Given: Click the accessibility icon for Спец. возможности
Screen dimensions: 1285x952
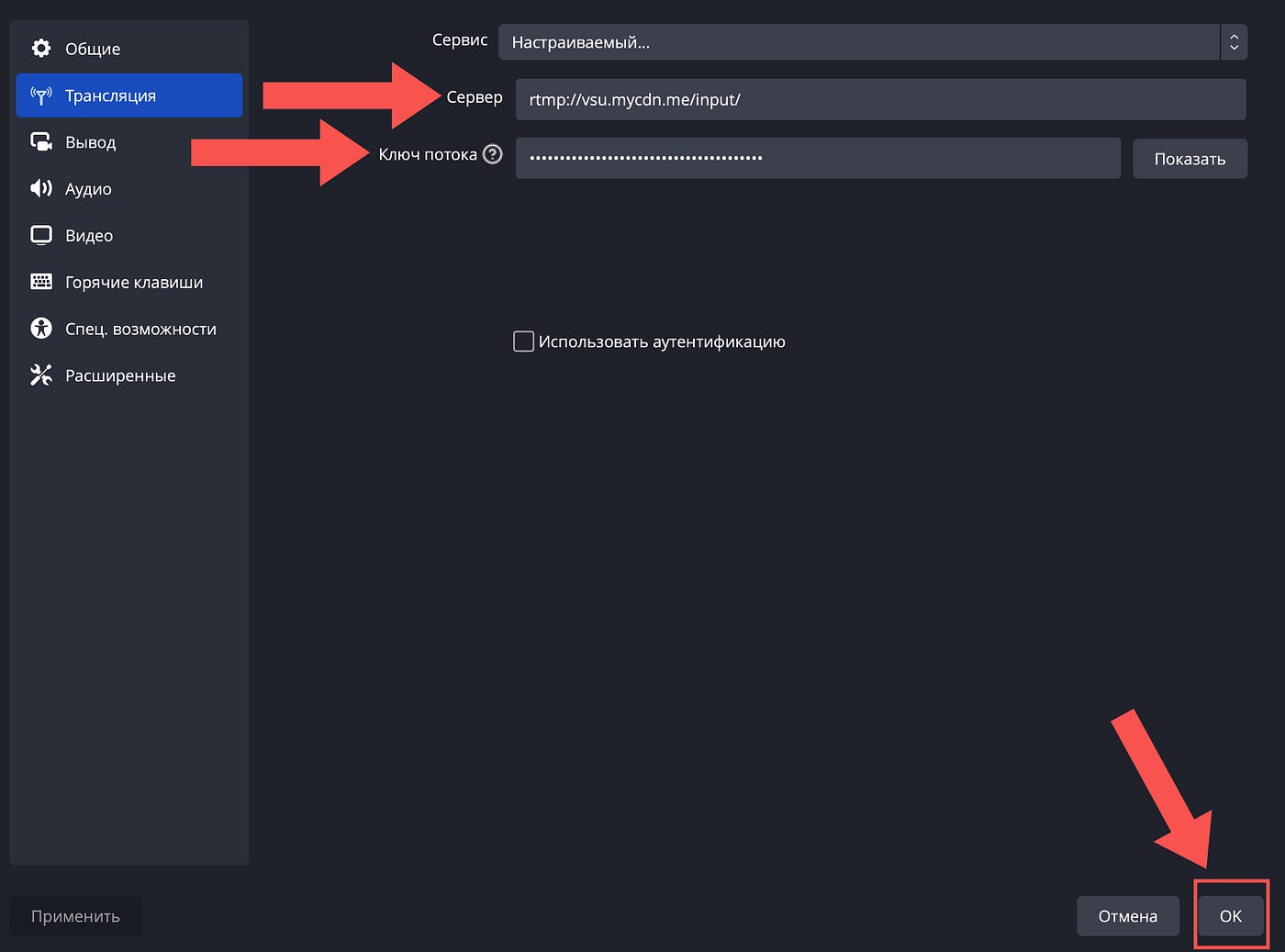Looking at the screenshot, I should pos(41,328).
